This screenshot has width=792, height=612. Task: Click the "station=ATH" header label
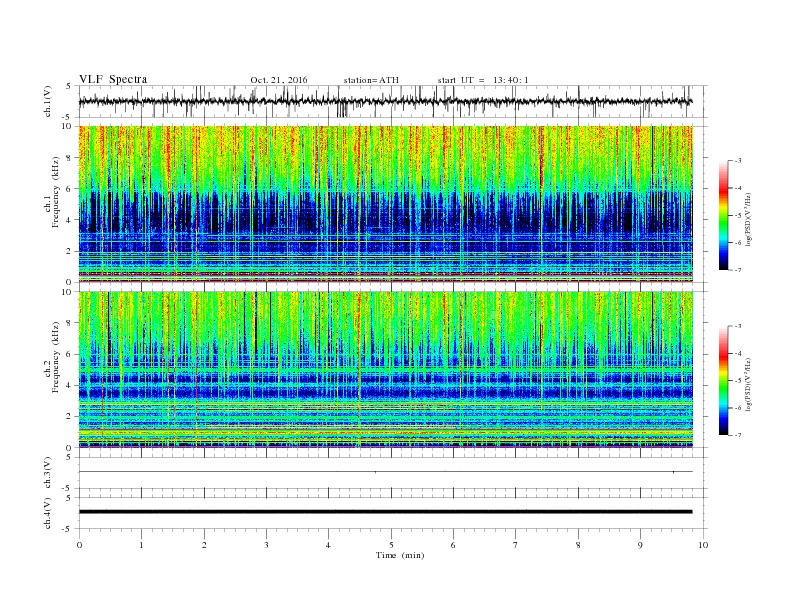371,80
